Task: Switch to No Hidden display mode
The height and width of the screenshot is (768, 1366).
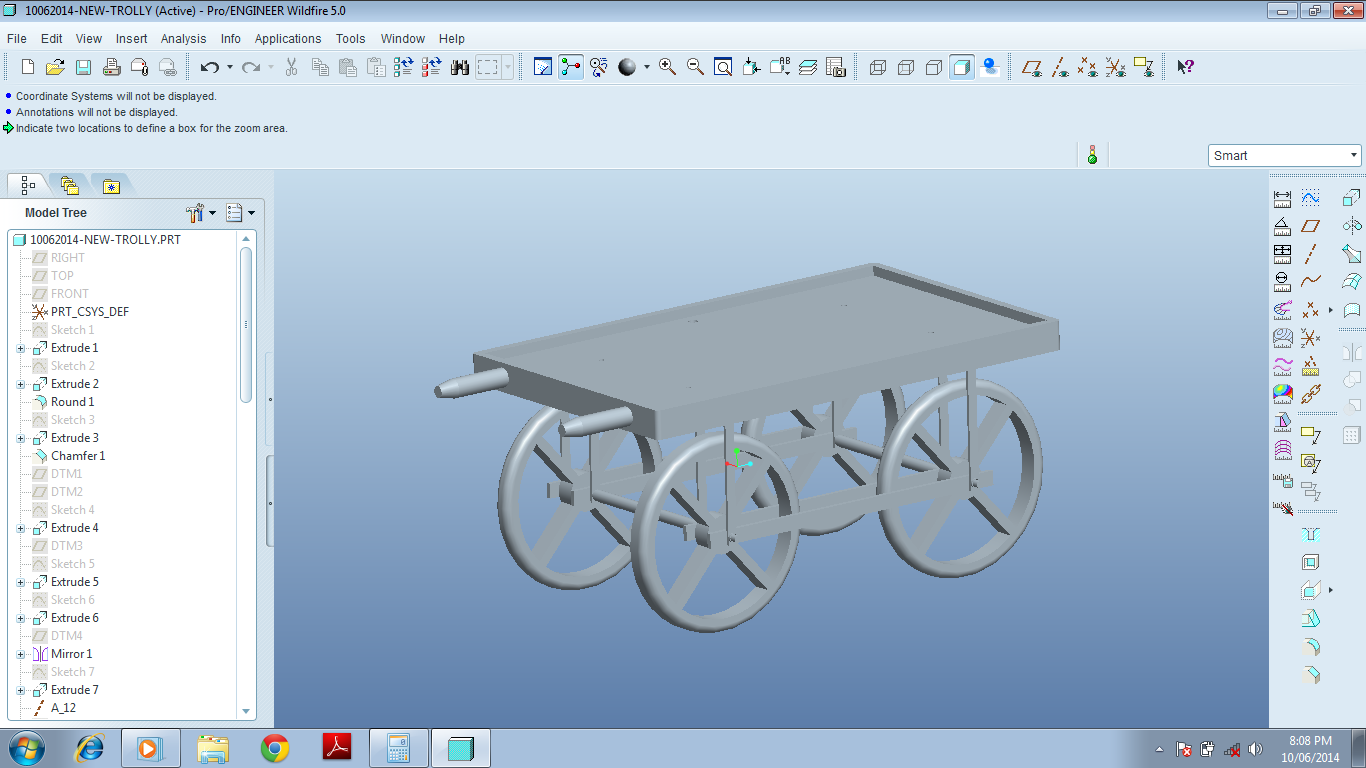Action: 934,67
